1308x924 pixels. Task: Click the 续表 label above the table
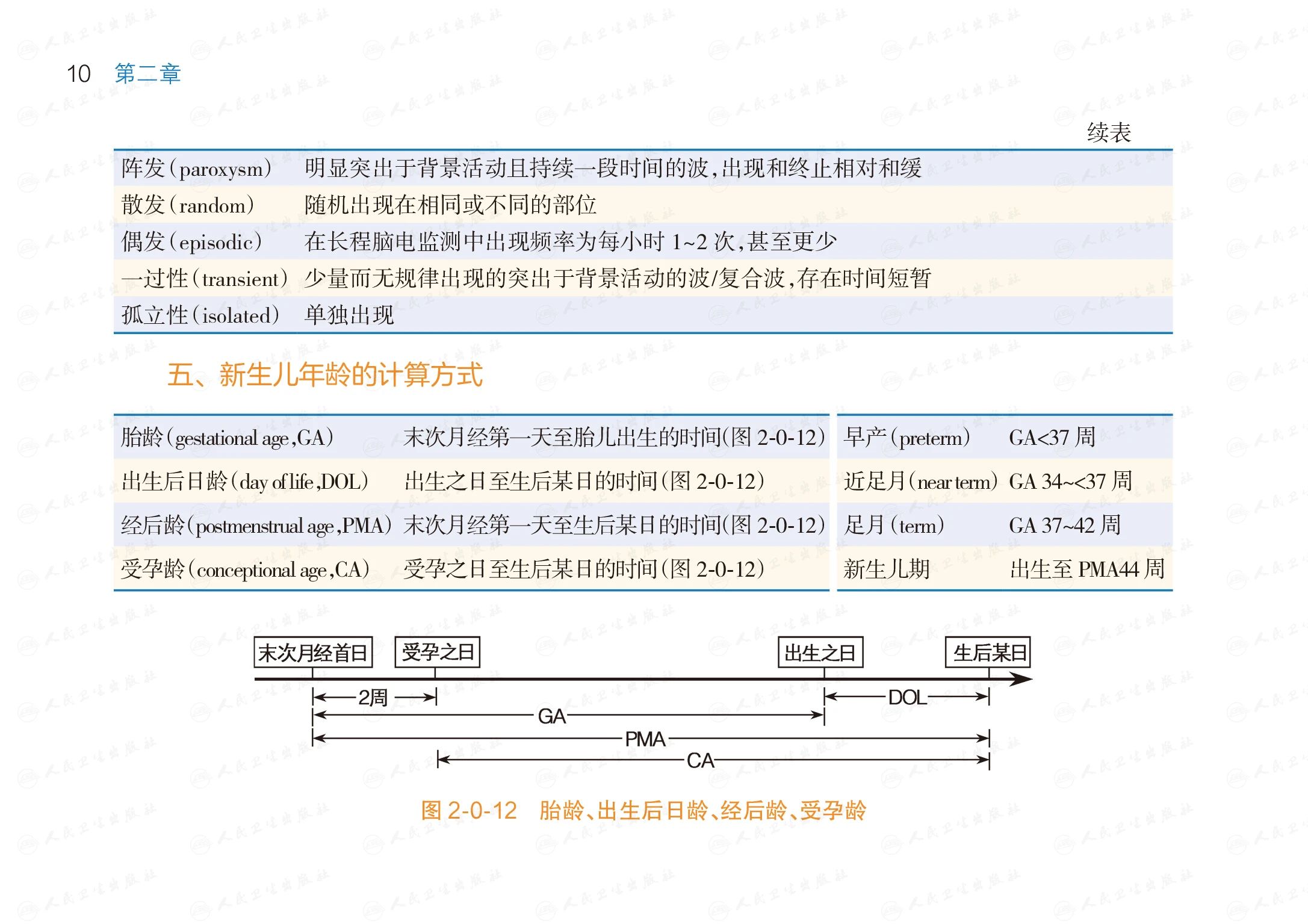[1109, 132]
